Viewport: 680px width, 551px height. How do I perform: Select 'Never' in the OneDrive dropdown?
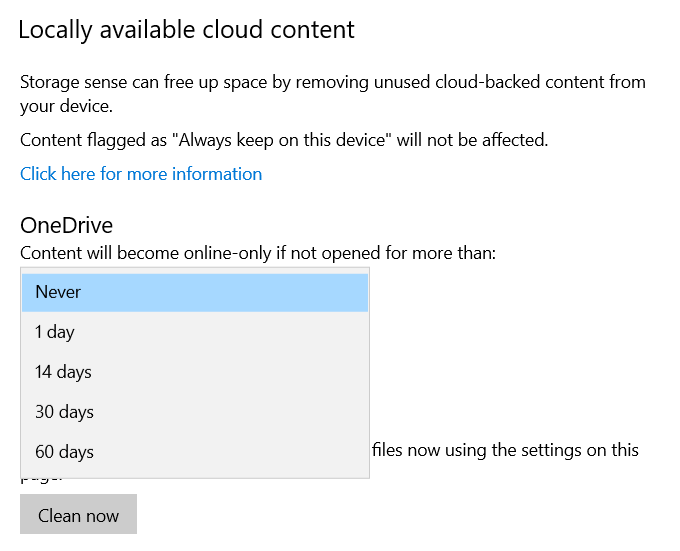click(195, 292)
